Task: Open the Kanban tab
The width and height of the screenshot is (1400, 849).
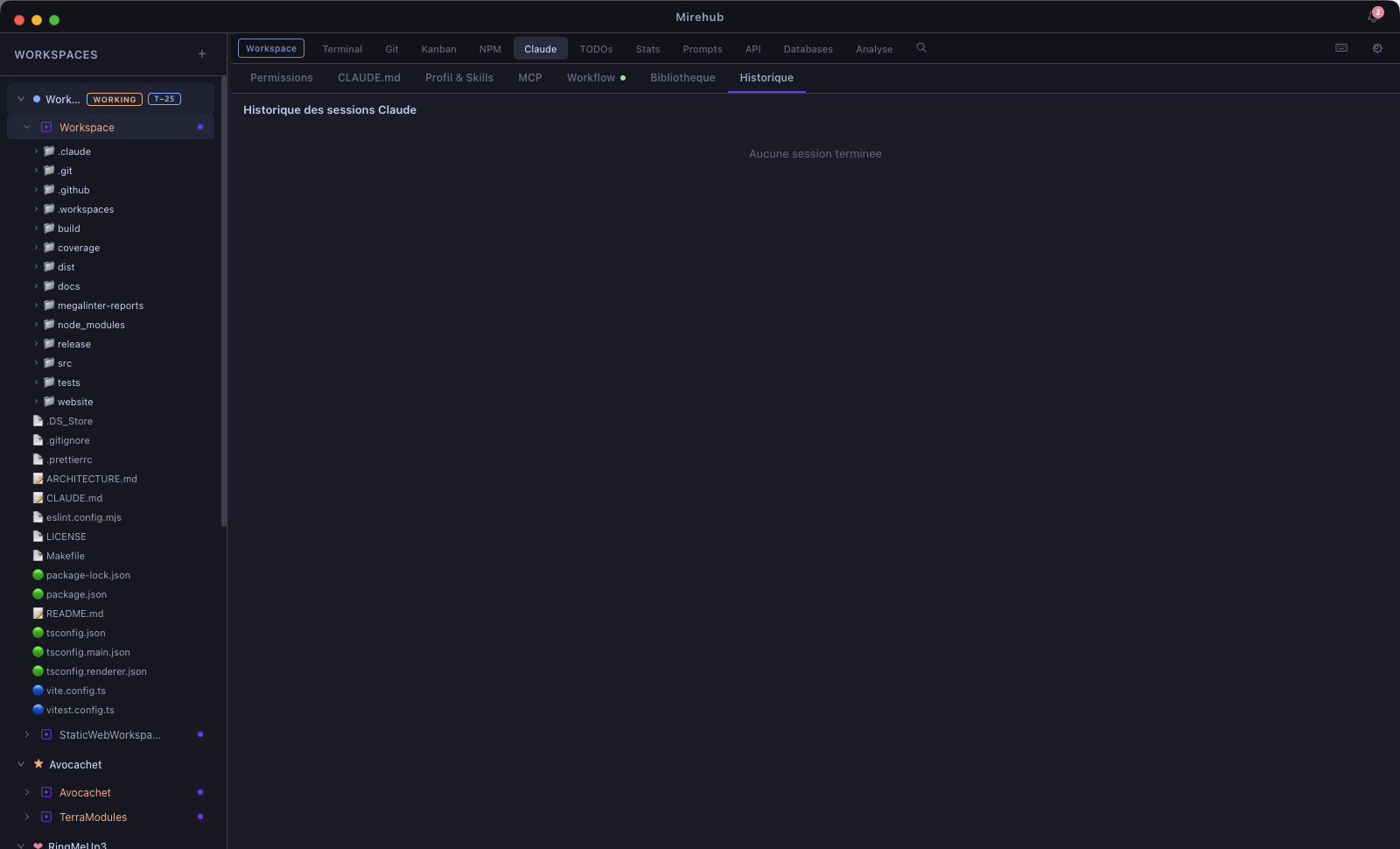Action: click(x=438, y=49)
